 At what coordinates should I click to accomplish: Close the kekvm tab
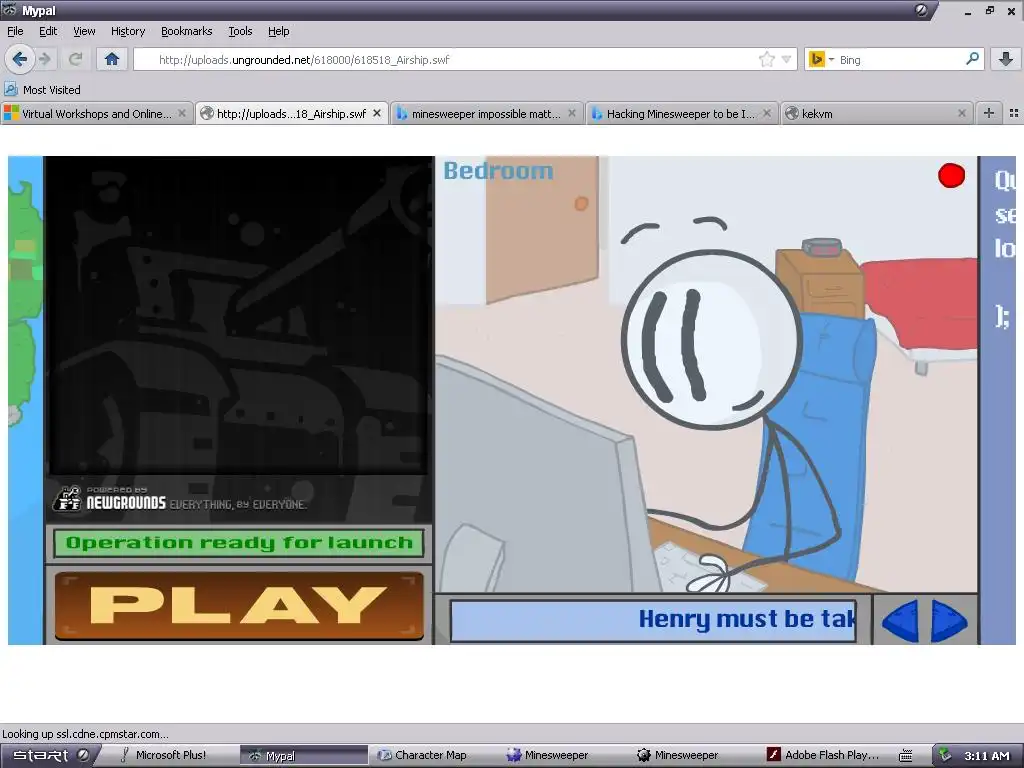[961, 114]
